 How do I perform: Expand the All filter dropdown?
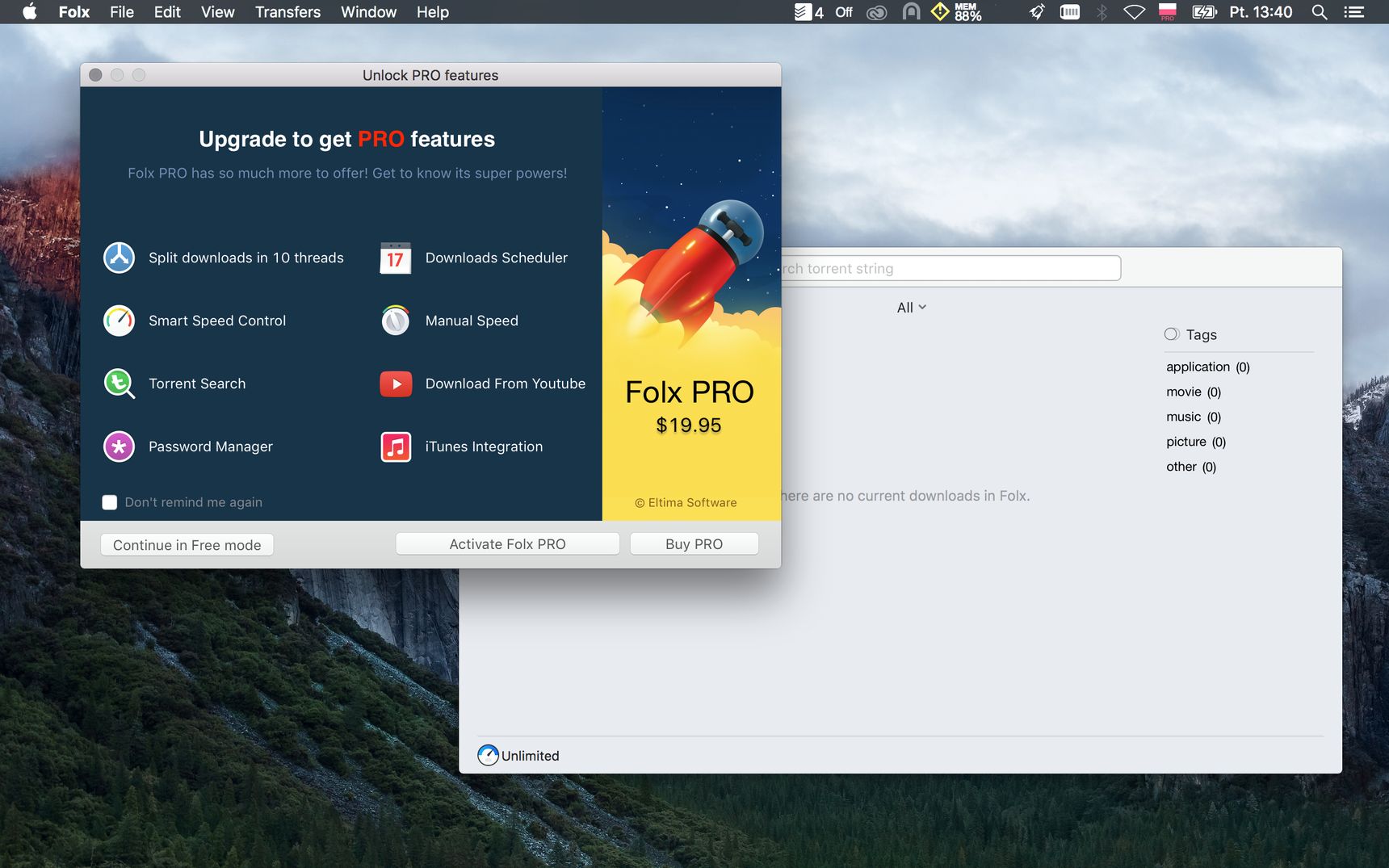[x=911, y=308]
